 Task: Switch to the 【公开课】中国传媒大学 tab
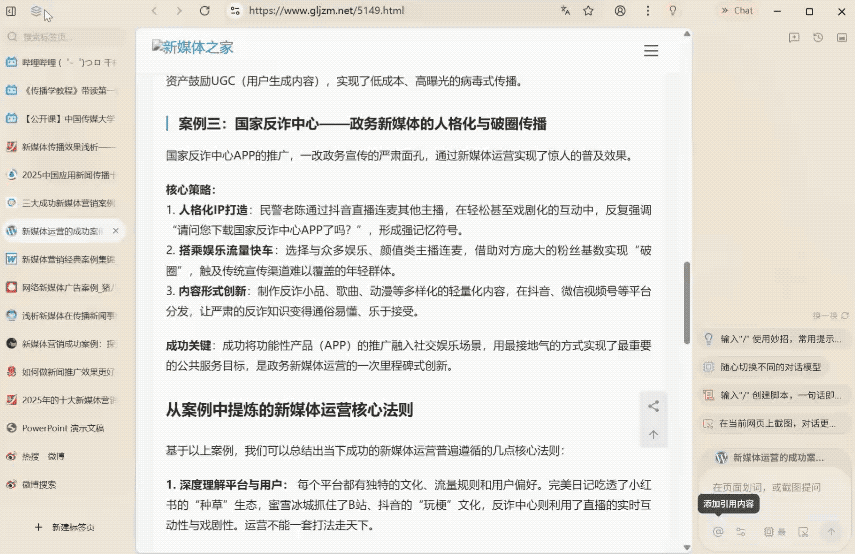click(63, 119)
